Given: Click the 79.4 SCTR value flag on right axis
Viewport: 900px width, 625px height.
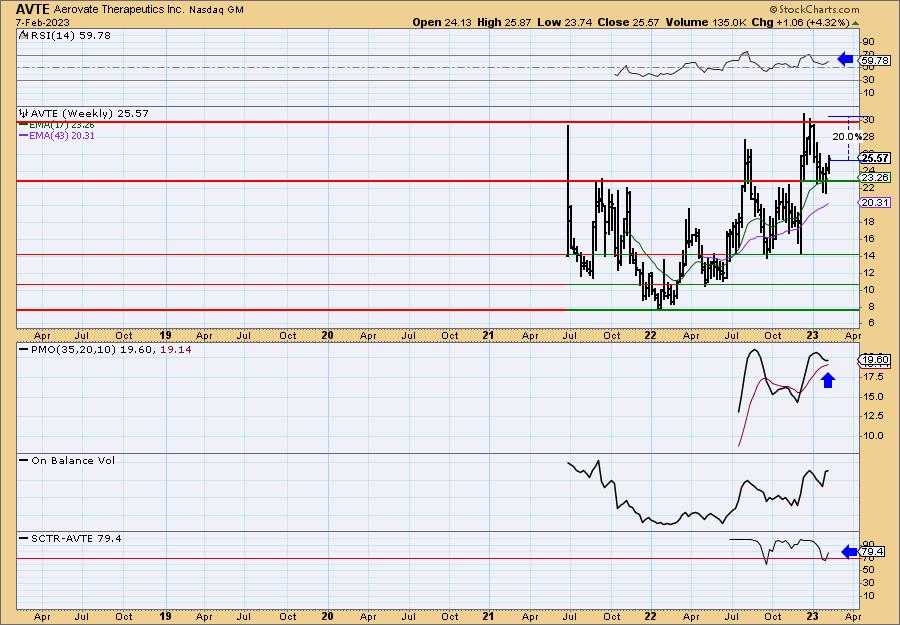Looking at the screenshot, I should (872, 552).
